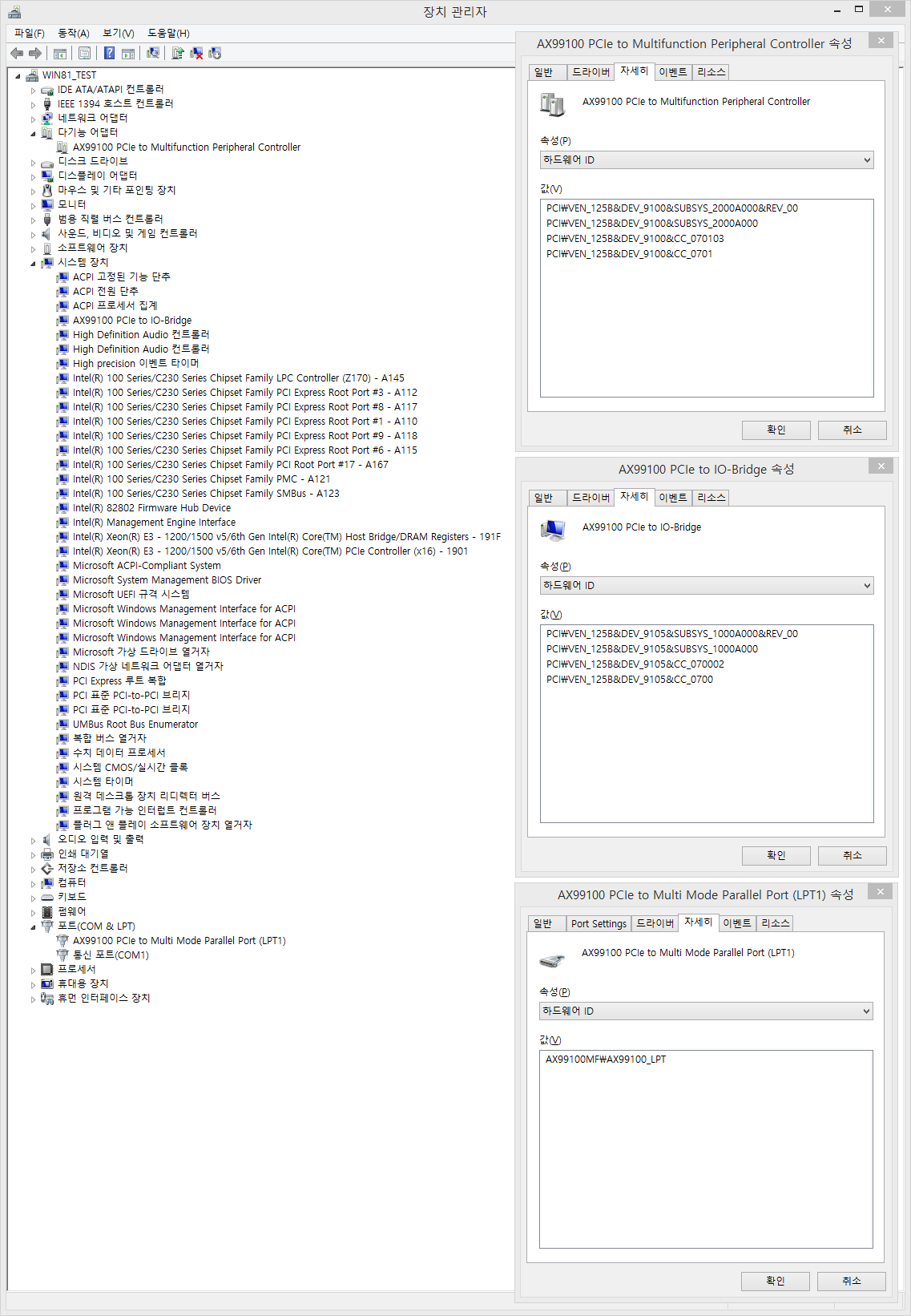Viewport: 911px width, 1316px height.
Task: Click the AX99100 PCIe to IO-Bridge tree icon
Action: (62, 320)
